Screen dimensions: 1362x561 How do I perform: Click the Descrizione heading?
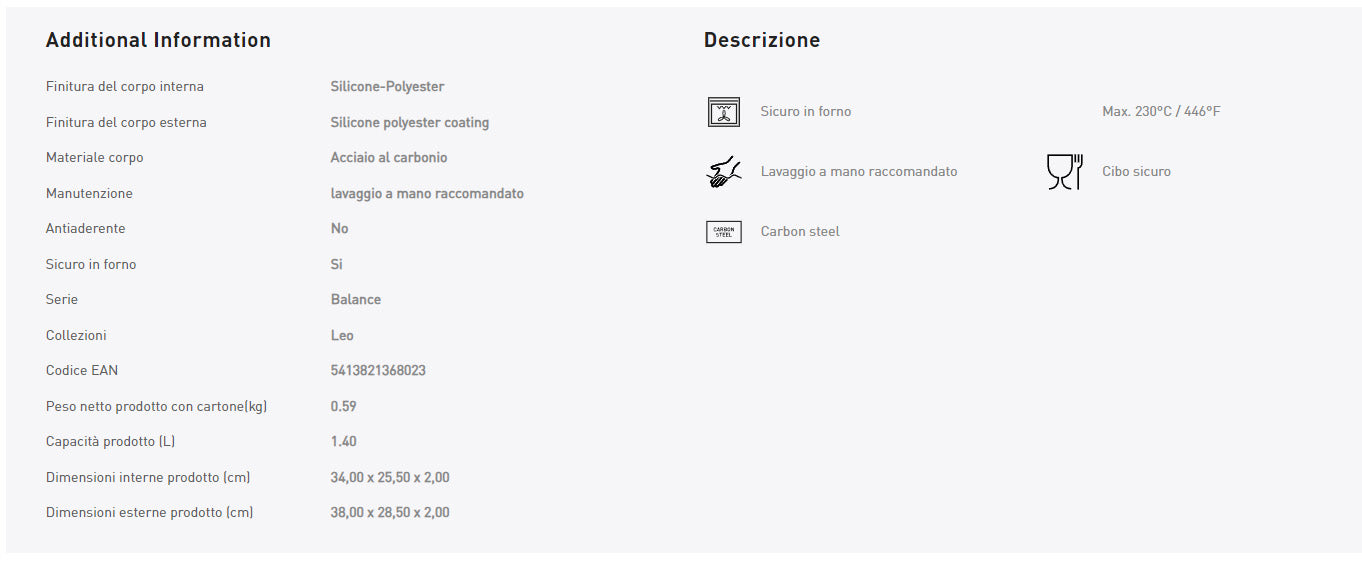click(761, 40)
